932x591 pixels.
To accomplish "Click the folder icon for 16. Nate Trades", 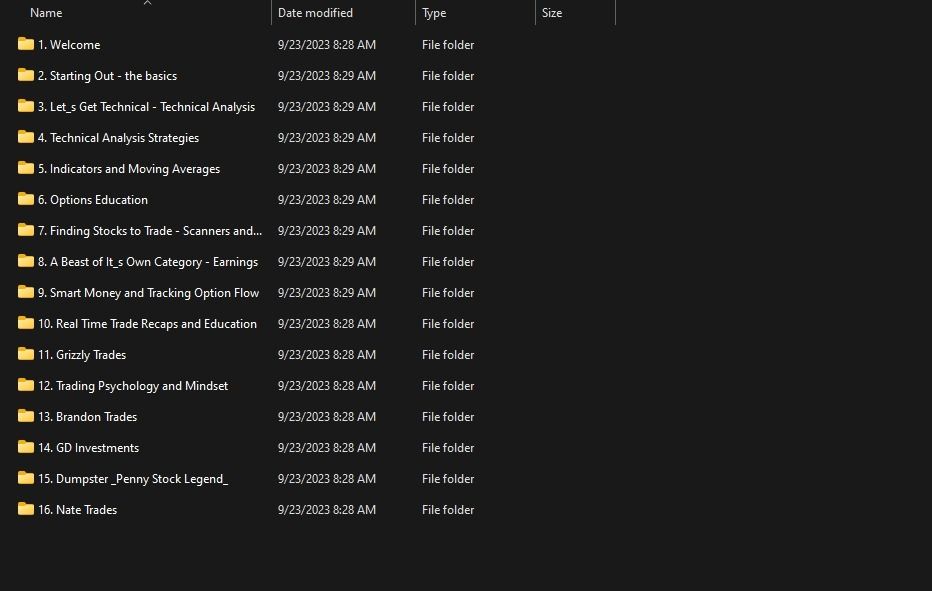I will 26,509.
